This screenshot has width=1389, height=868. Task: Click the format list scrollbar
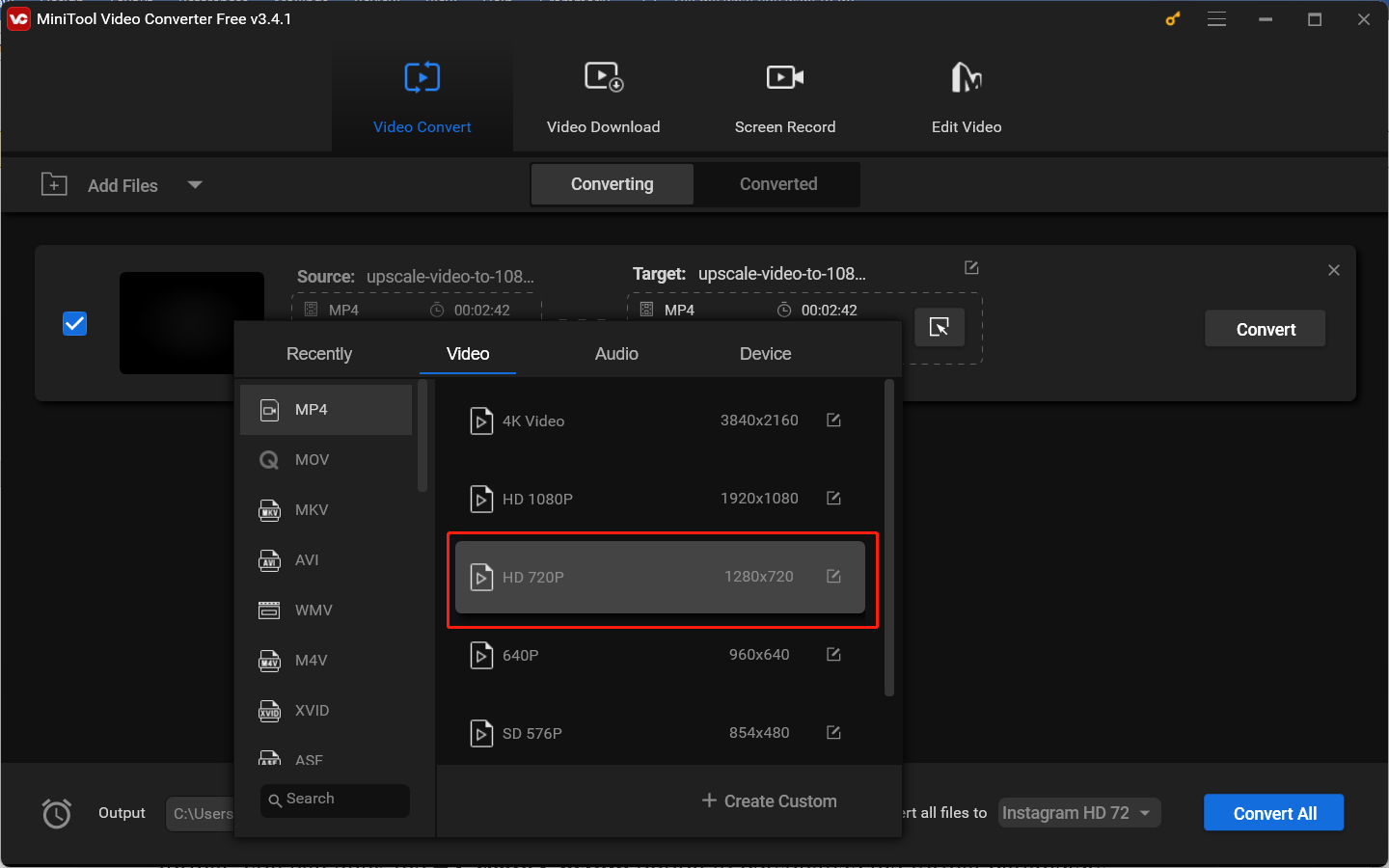[x=422, y=436]
